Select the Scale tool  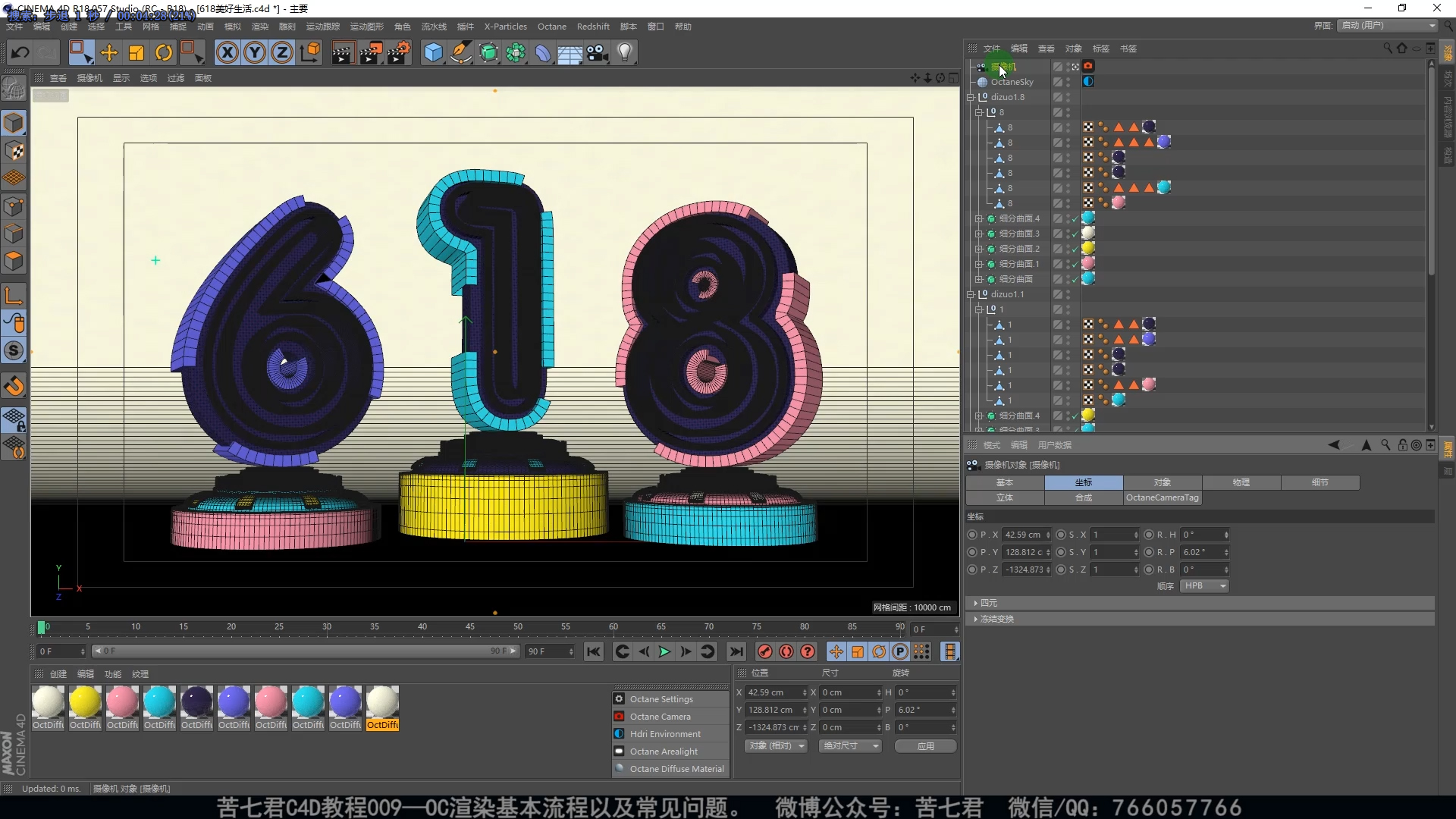(136, 52)
